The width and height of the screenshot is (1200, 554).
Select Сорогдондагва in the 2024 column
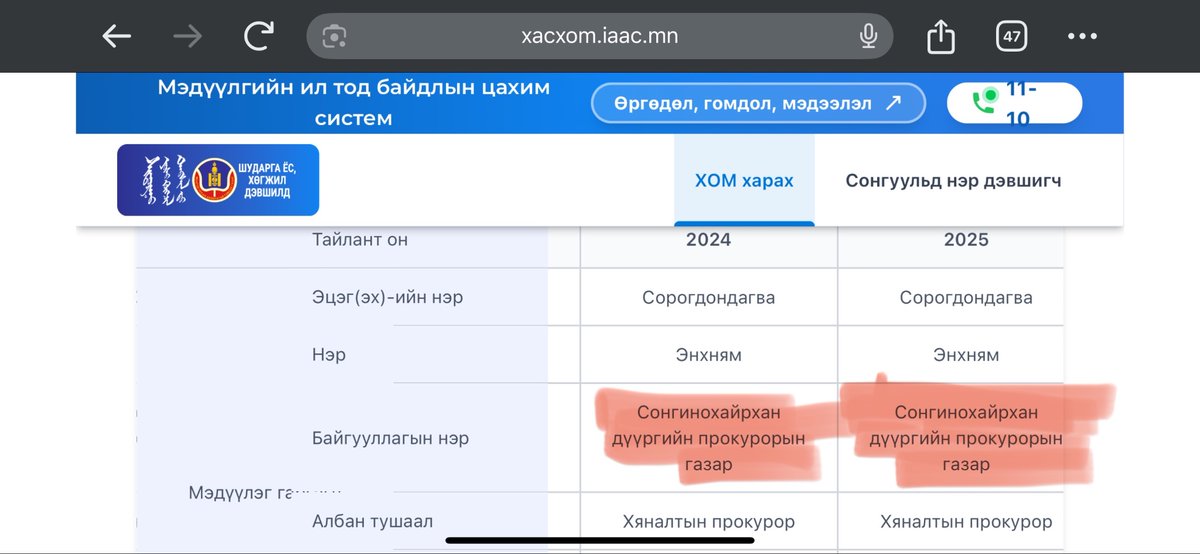coord(708,298)
